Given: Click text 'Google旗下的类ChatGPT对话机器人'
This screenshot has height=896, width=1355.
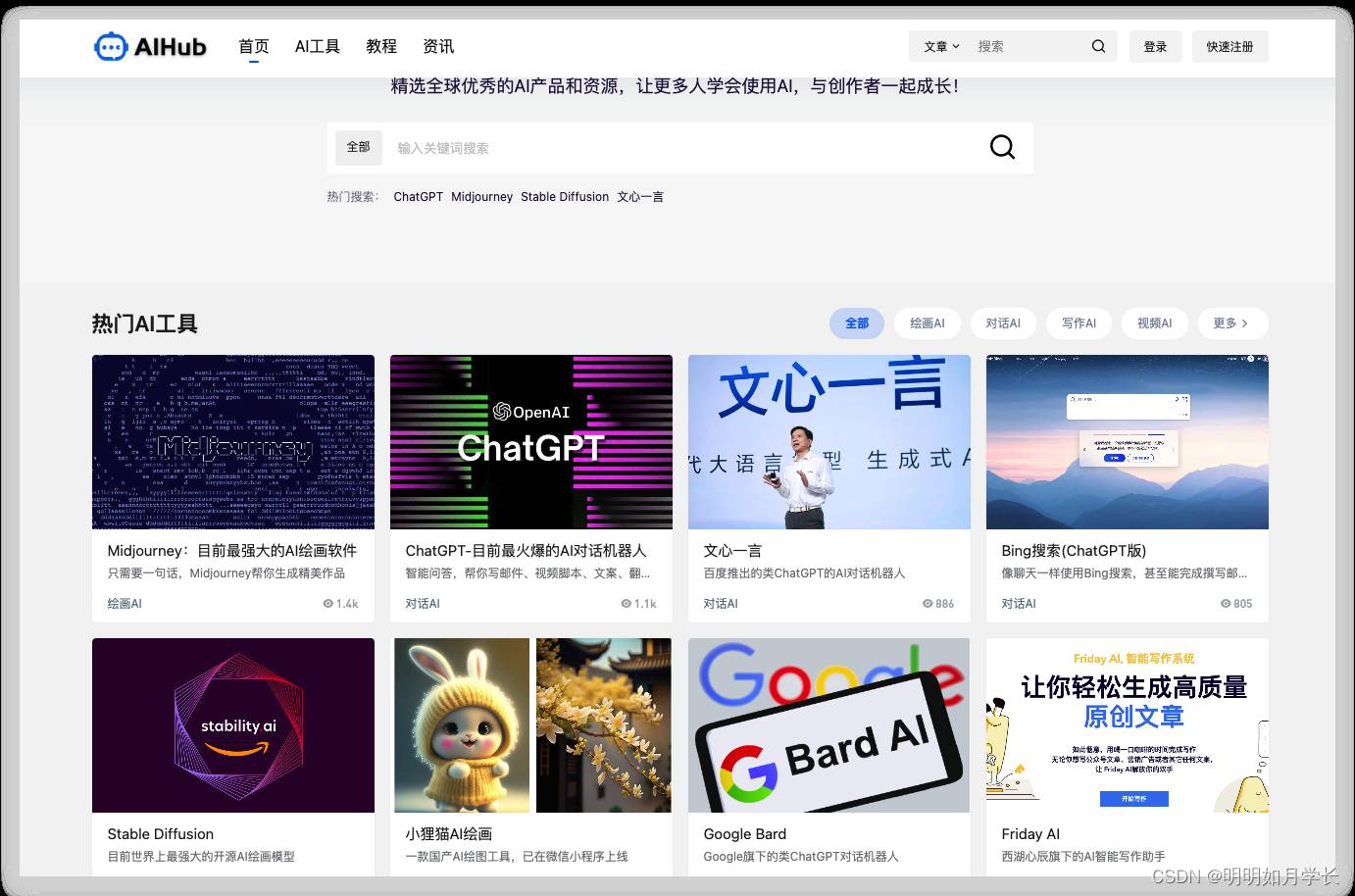Looking at the screenshot, I should tap(801, 857).
